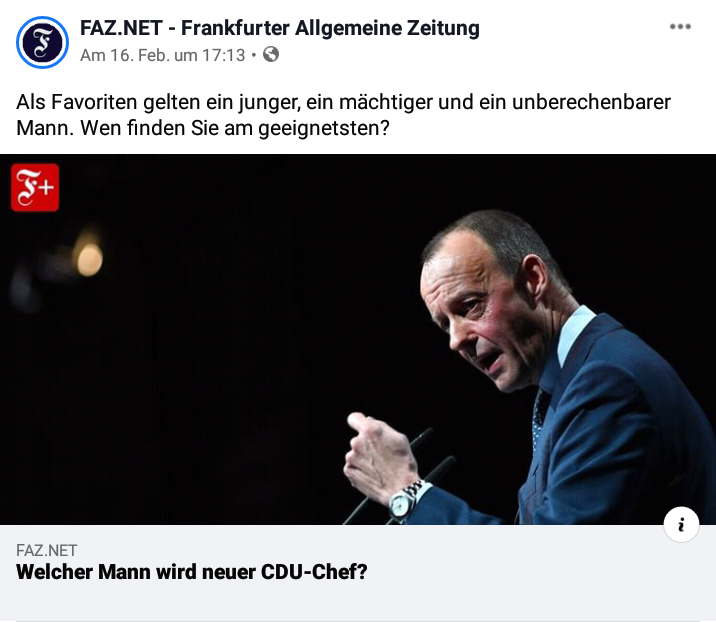Click the globe public audience icon

(271, 54)
